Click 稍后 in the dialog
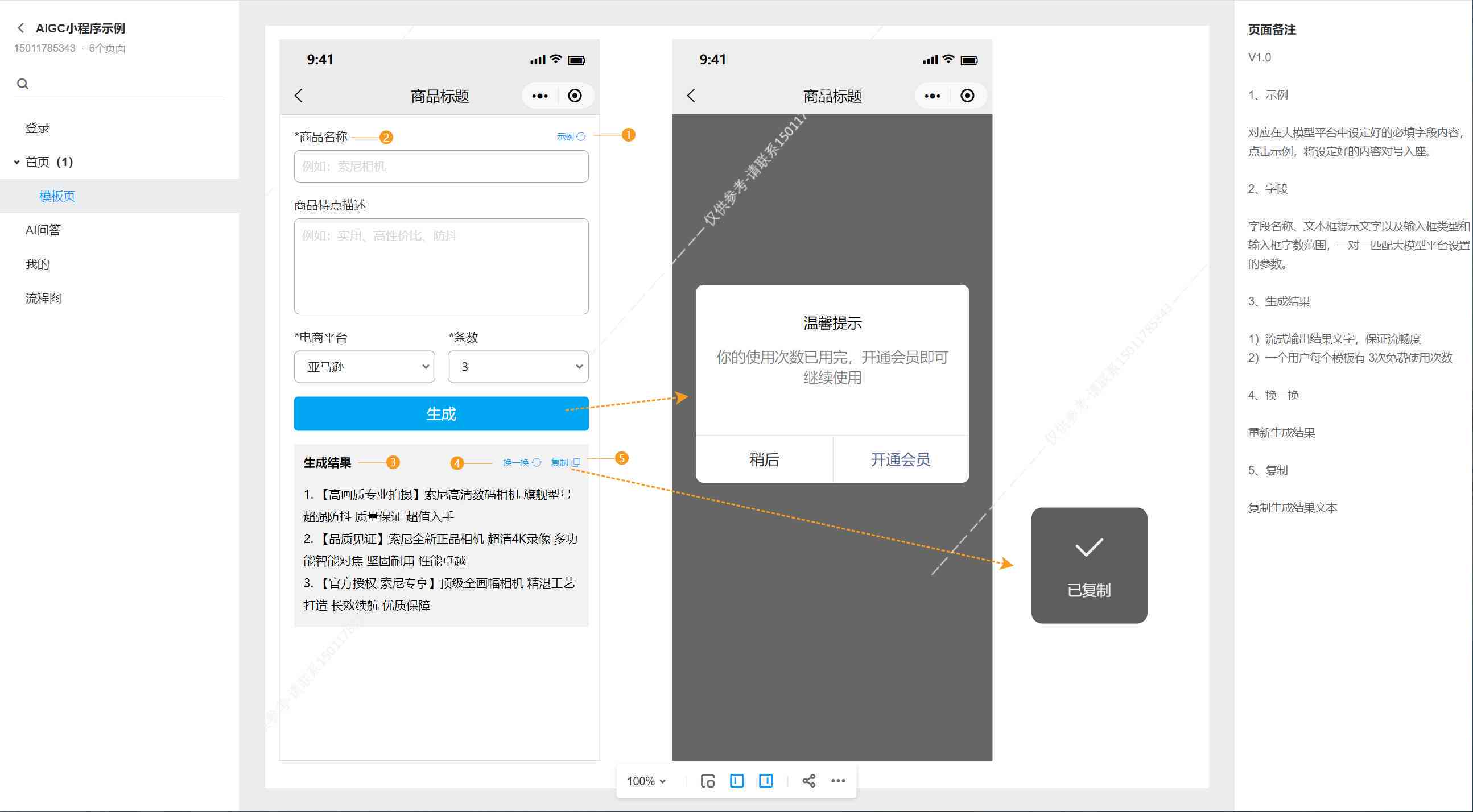This screenshot has height=812, width=1473. coord(764,459)
